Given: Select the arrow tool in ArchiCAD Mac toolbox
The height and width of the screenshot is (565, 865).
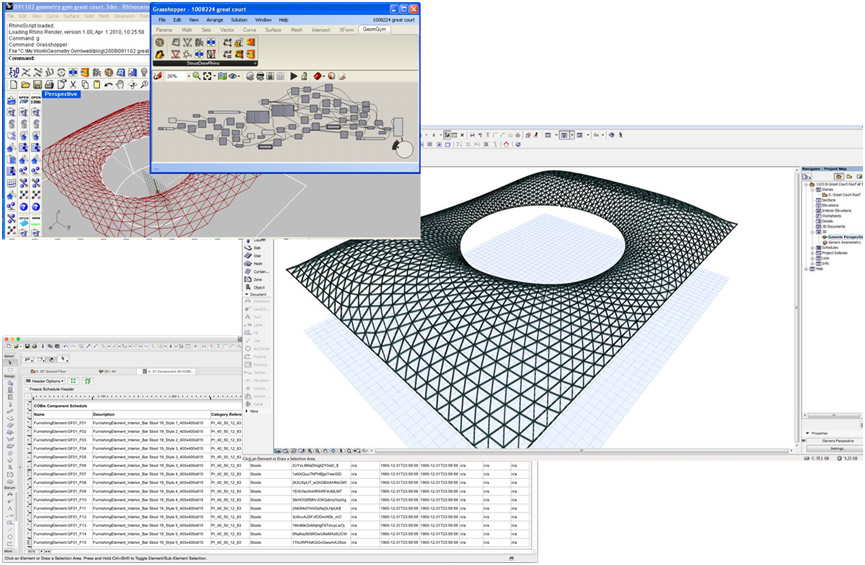Looking at the screenshot, I should tap(10, 363).
